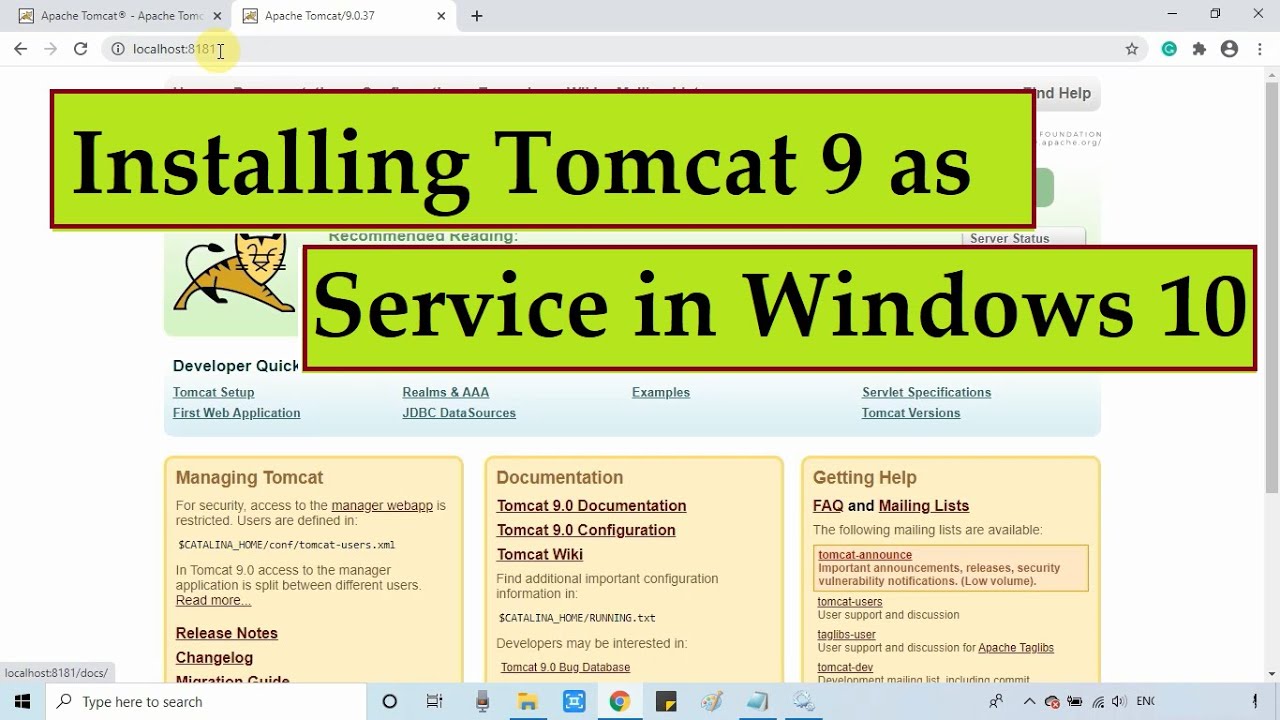Open the Paint palette taskbar app
The width and height of the screenshot is (1280, 720).
(x=711, y=702)
